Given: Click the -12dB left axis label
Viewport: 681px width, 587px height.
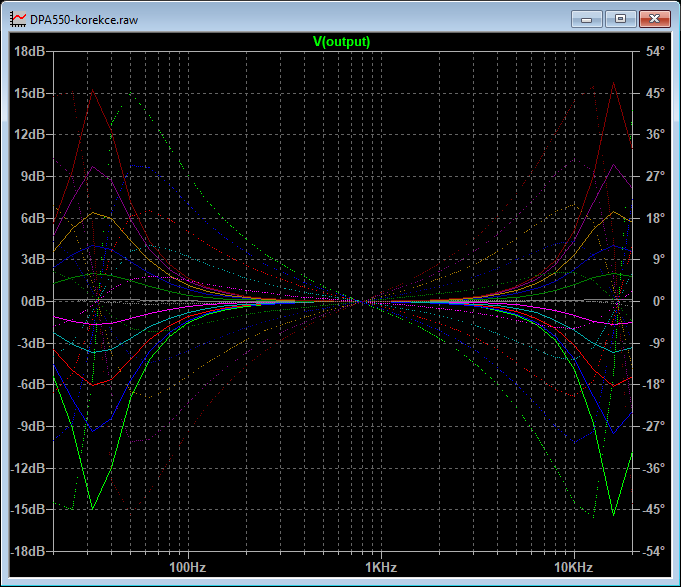Looking at the screenshot, I should (x=28, y=468).
